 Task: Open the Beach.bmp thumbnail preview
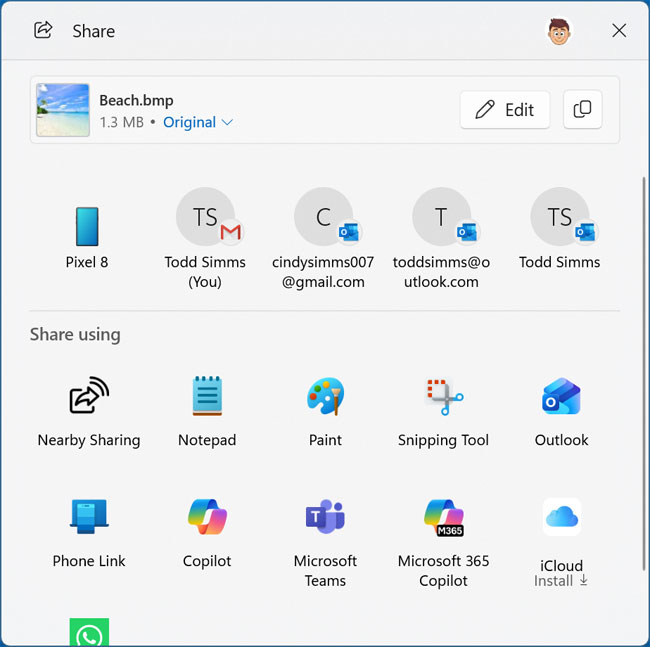pyautogui.click(x=63, y=110)
